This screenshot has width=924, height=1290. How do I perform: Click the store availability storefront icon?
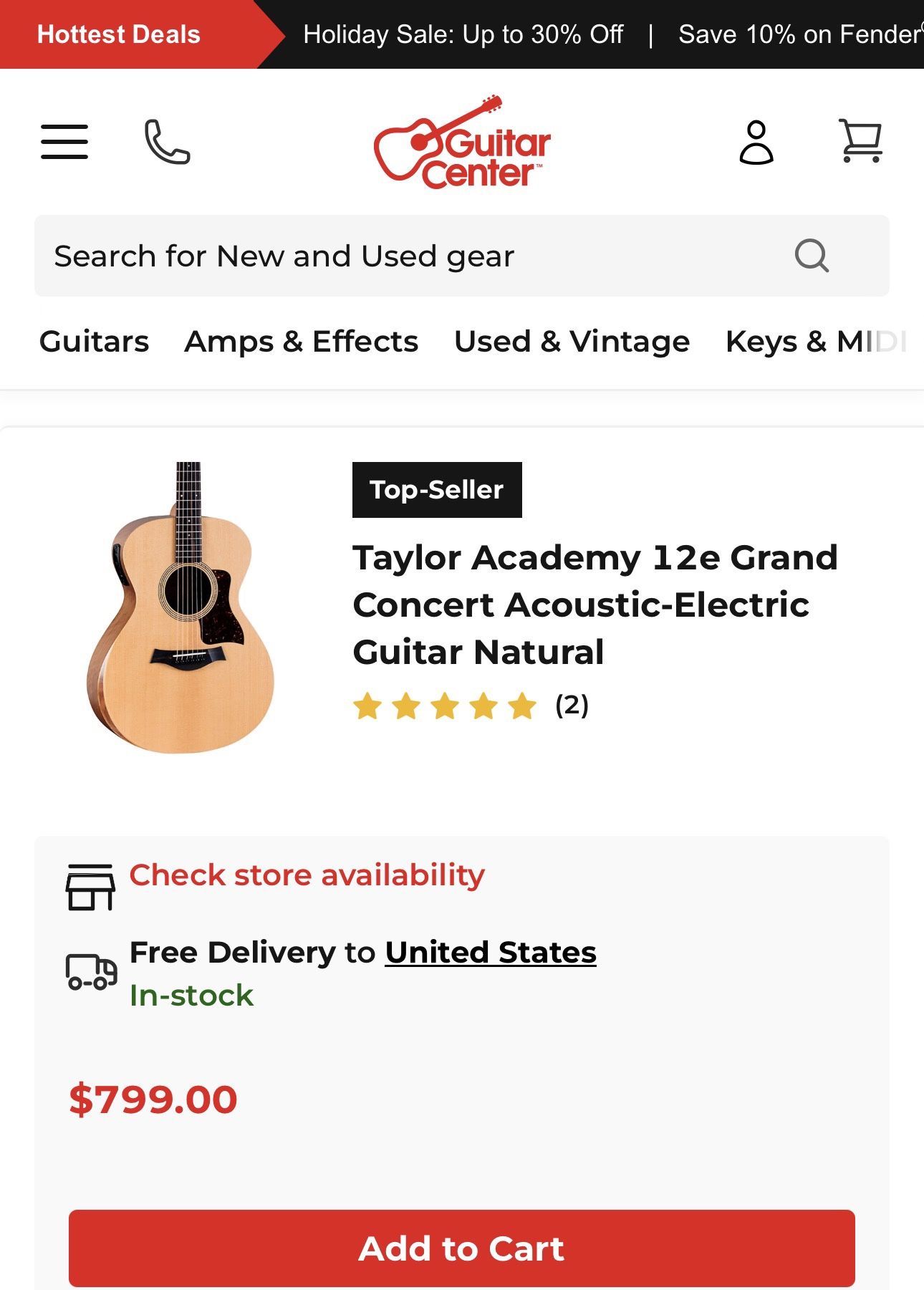point(90,887)
